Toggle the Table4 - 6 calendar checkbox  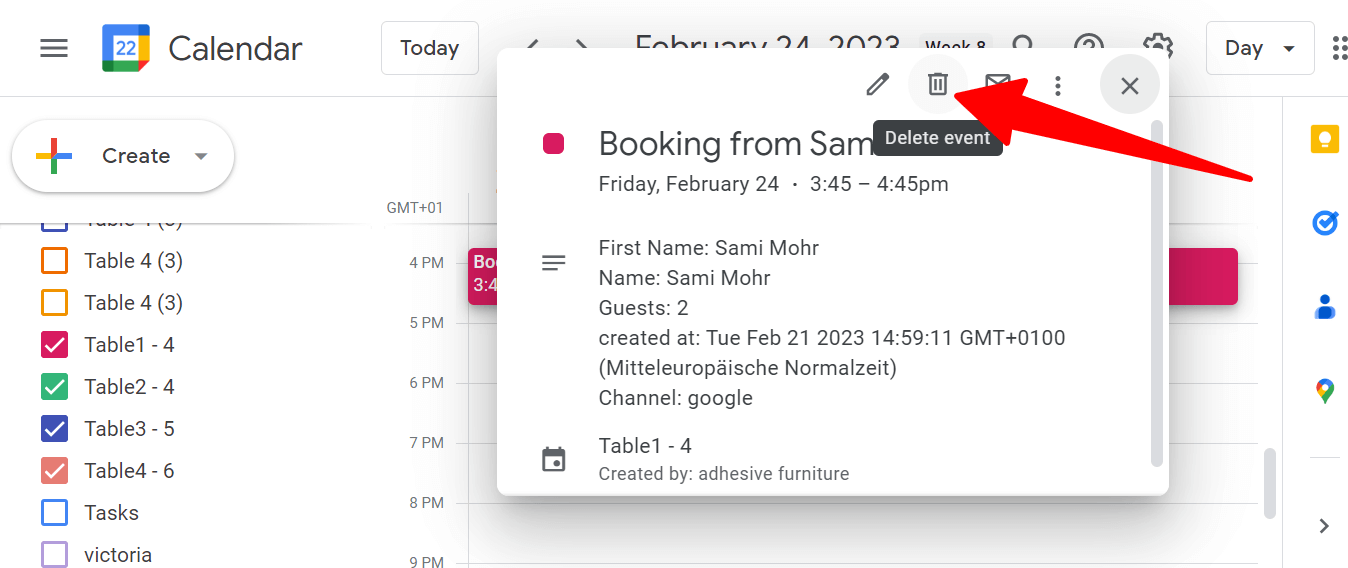[54, 471]
